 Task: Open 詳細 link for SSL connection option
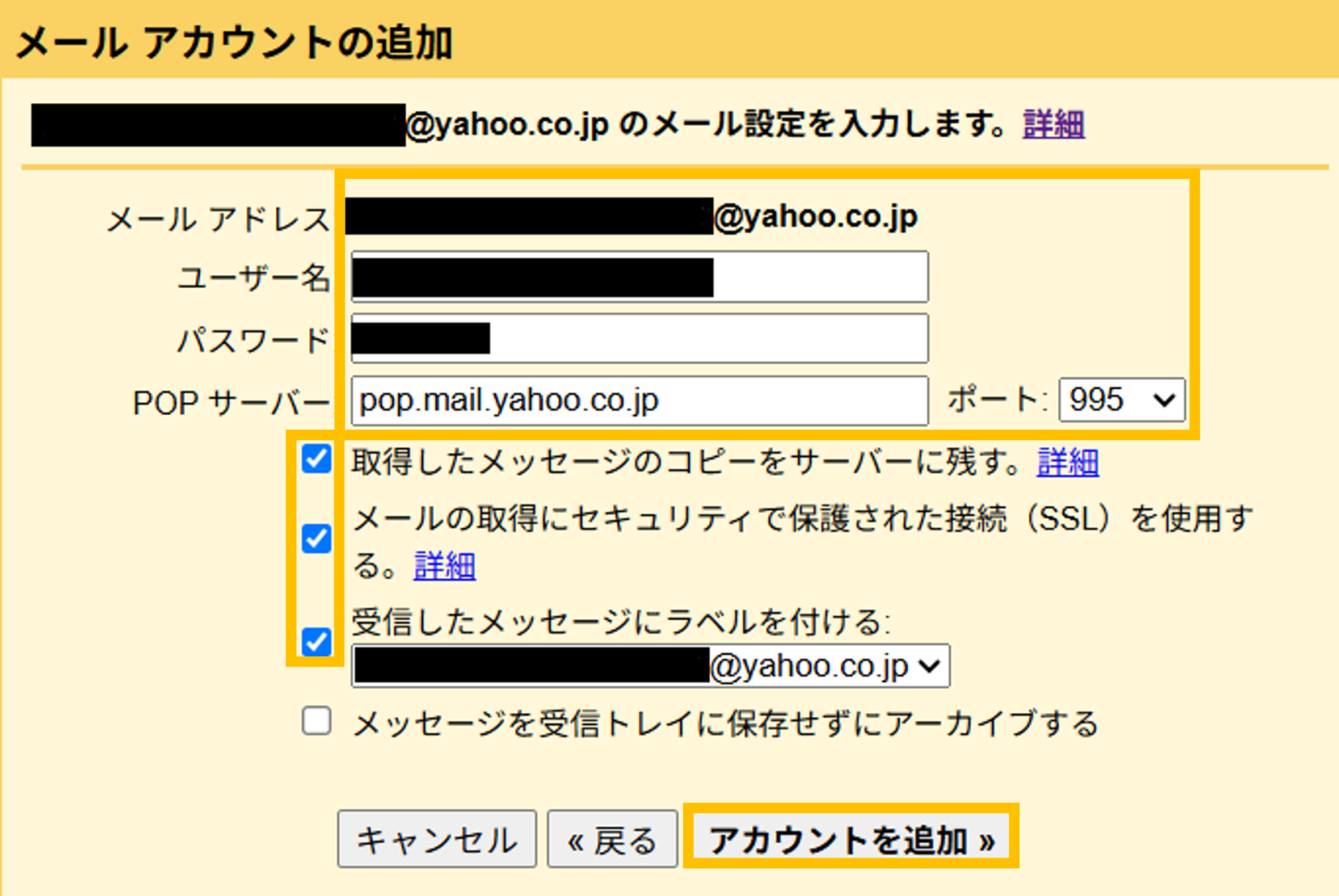(x=445, y=565)
